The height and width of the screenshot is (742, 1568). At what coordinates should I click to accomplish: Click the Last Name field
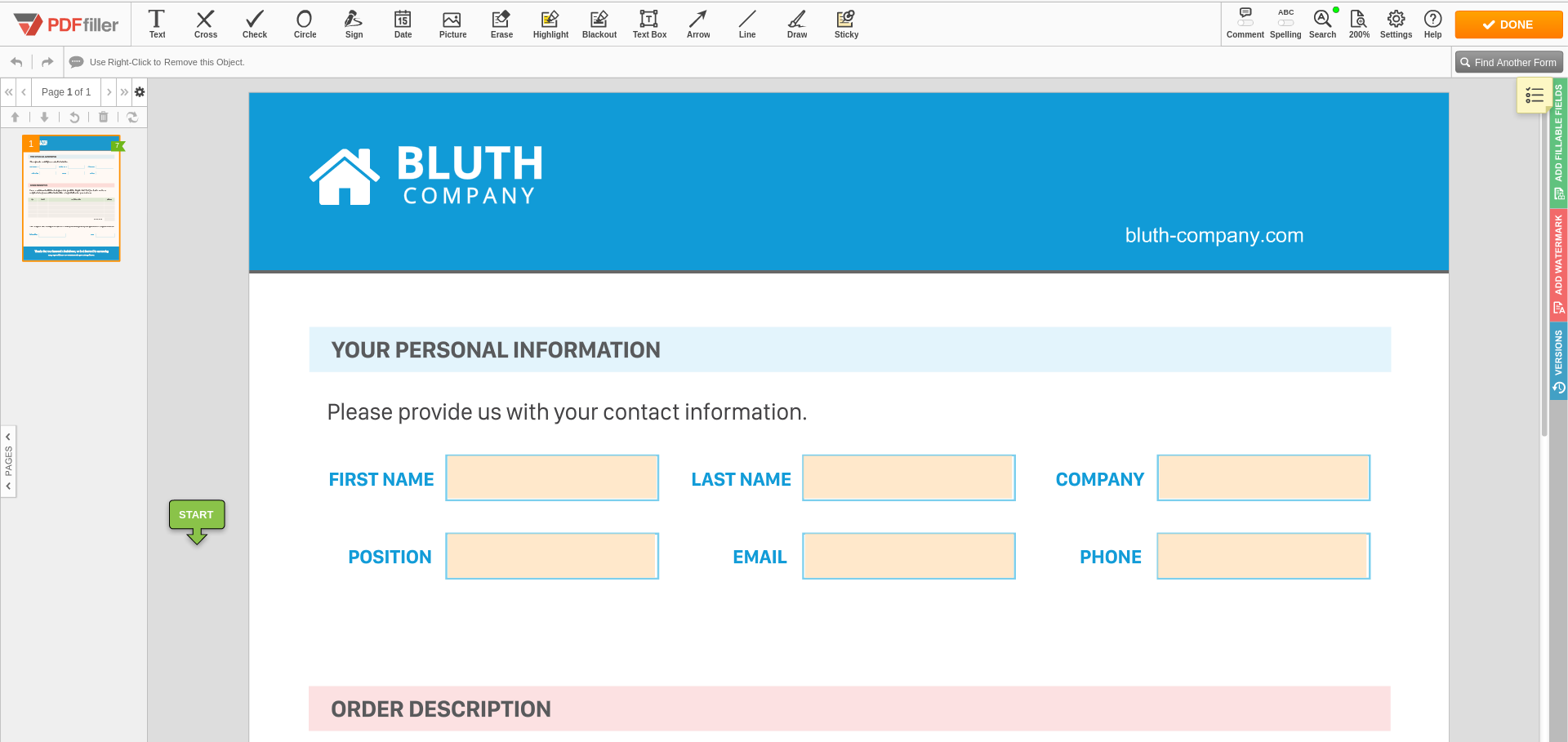[x=909, y=478]
